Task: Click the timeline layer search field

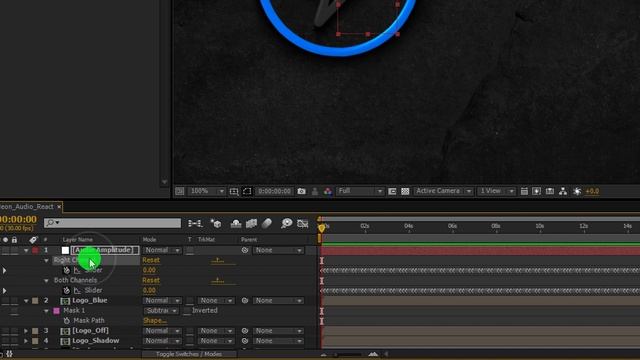Action: 112,223
